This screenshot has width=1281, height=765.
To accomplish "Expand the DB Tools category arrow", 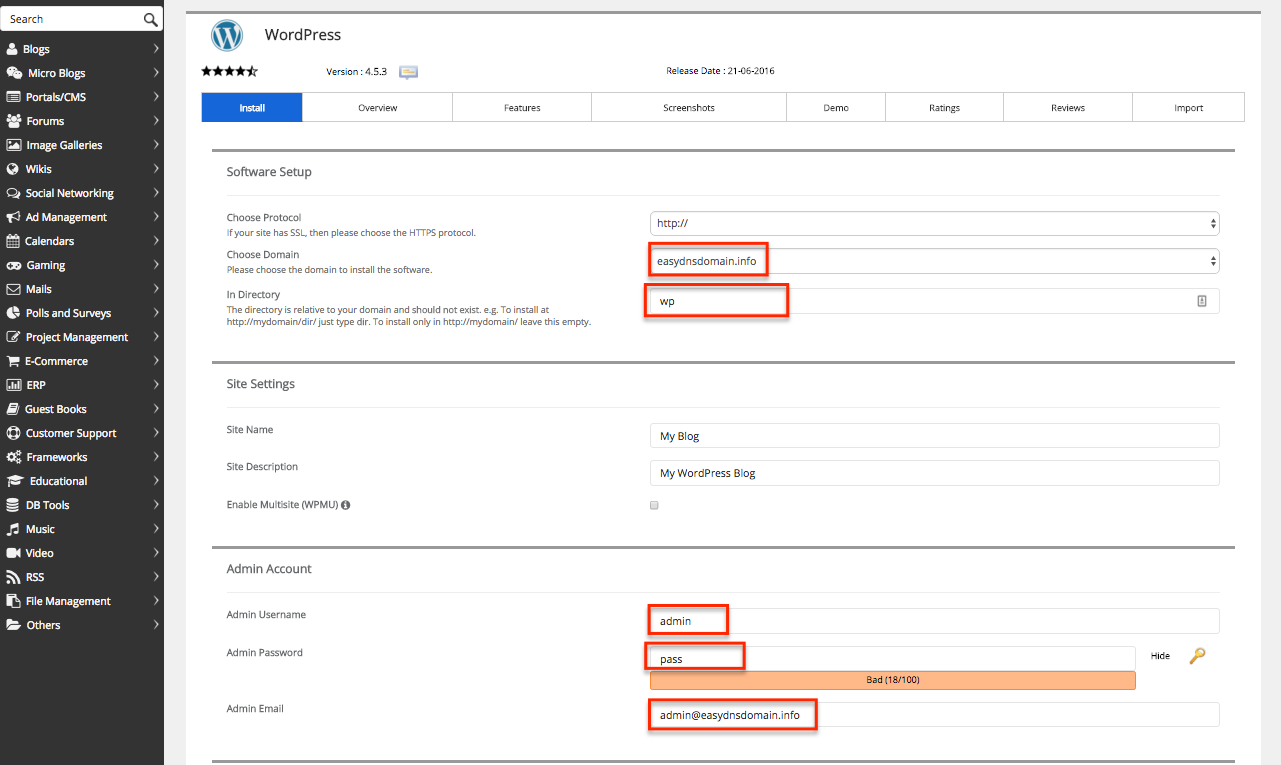I will tap(157, 505).
